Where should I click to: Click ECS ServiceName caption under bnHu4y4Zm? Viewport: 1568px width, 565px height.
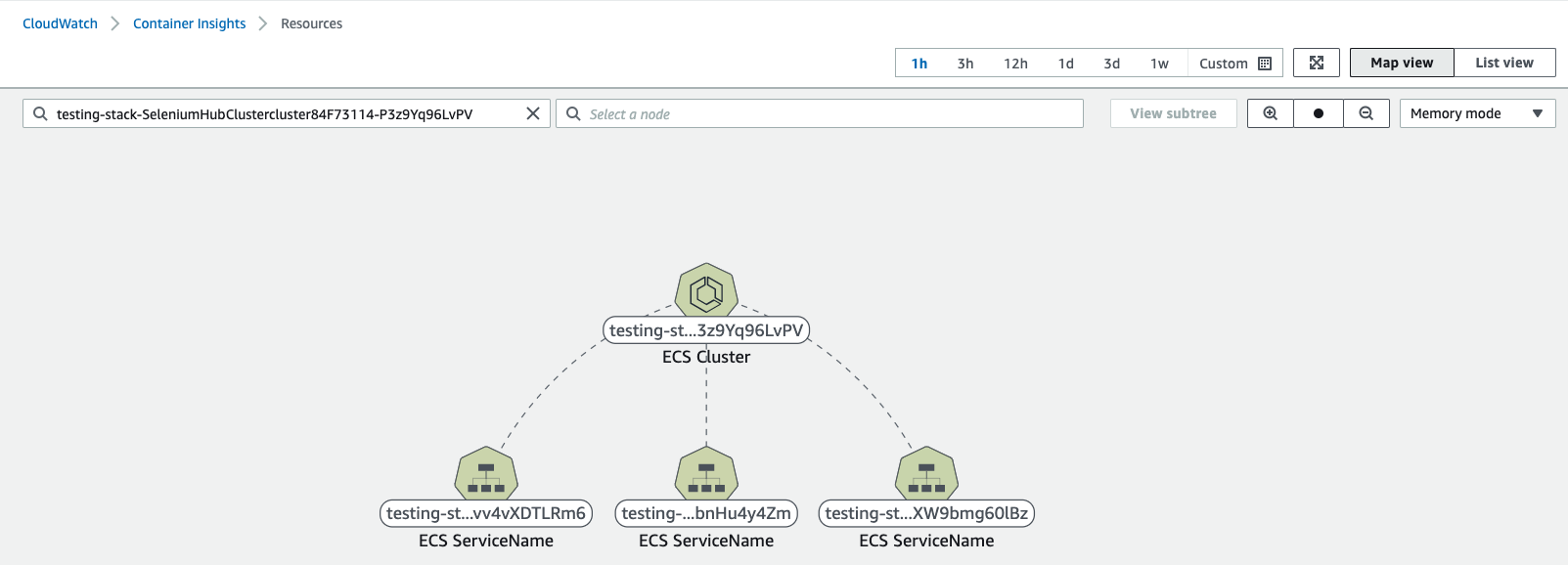tap(706, 541)
